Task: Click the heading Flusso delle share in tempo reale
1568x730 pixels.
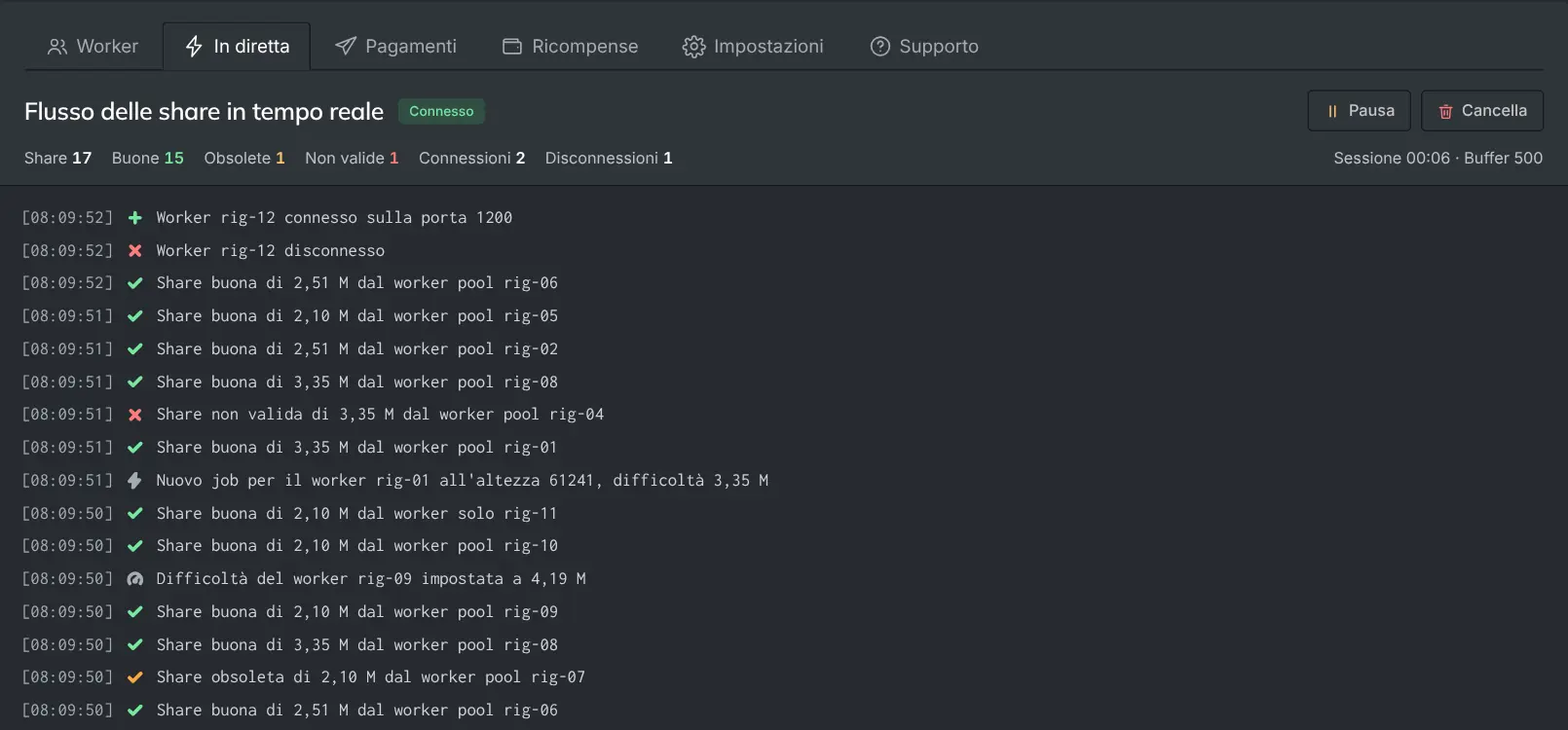Action: 205,112
